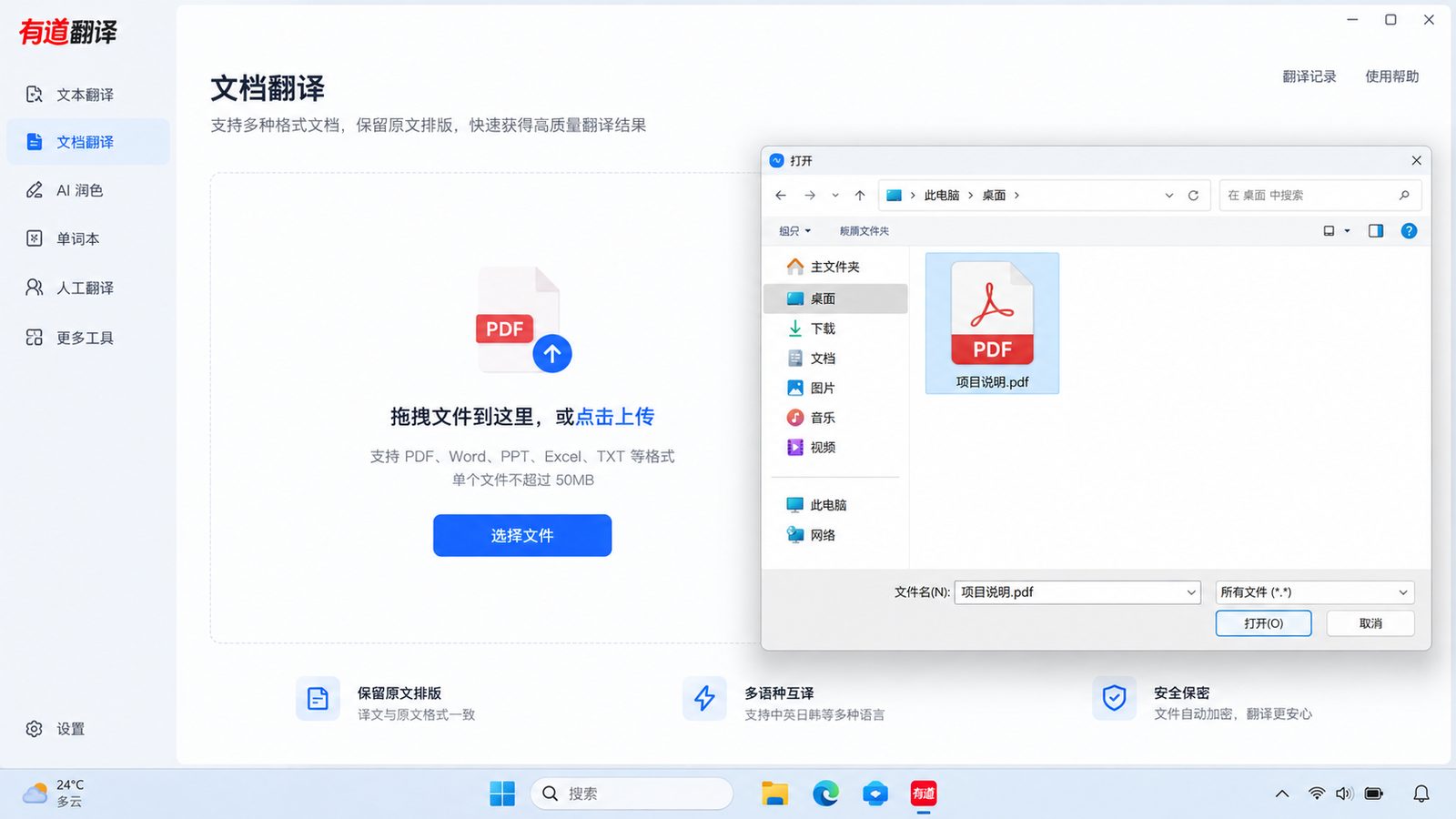Expand chevron after 桌面 in the breadcrumb
The height and width of the screenshot is (819, 1456).
(x=1016, y=196)
